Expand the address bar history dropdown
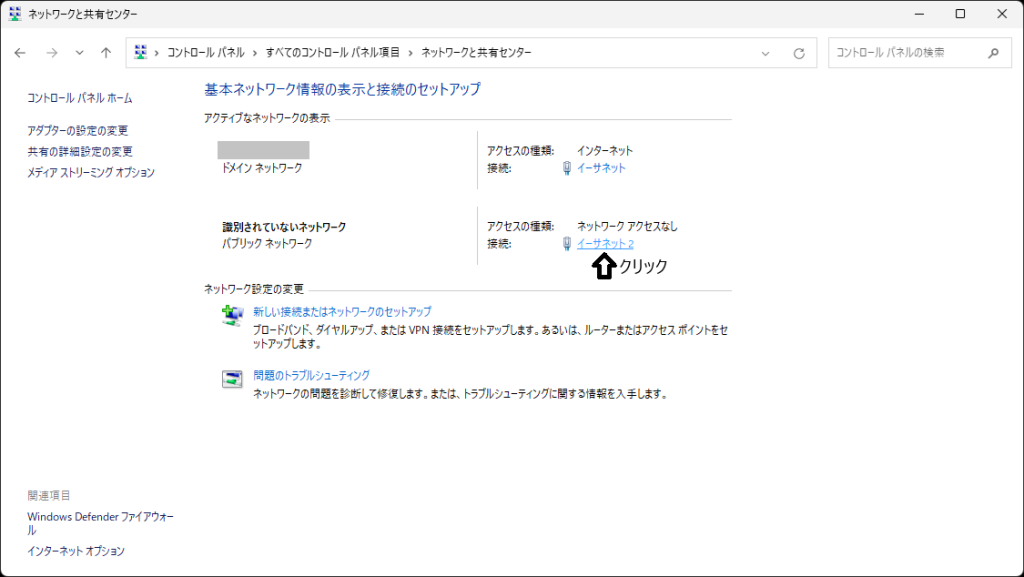The image size is (1024, 577). 766,53
